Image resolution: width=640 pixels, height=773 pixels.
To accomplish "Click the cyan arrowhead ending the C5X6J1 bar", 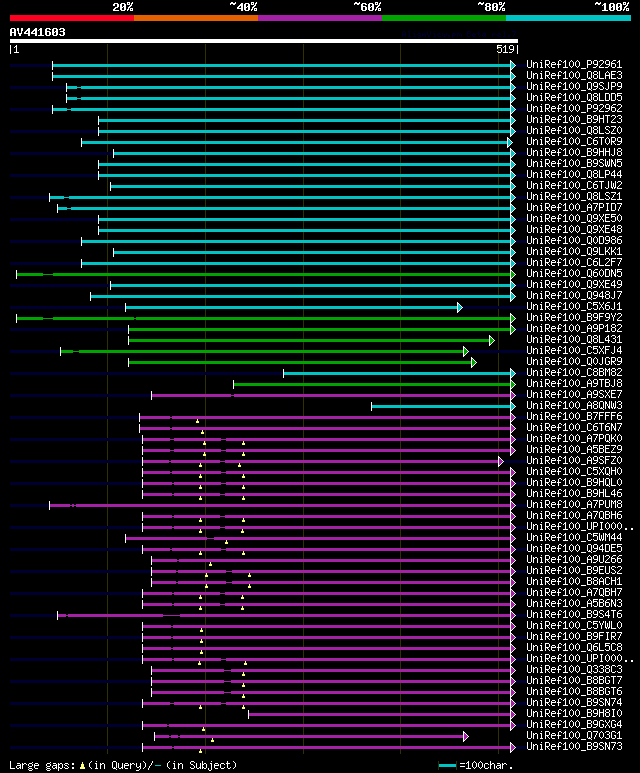I will (x=460, y=308).
